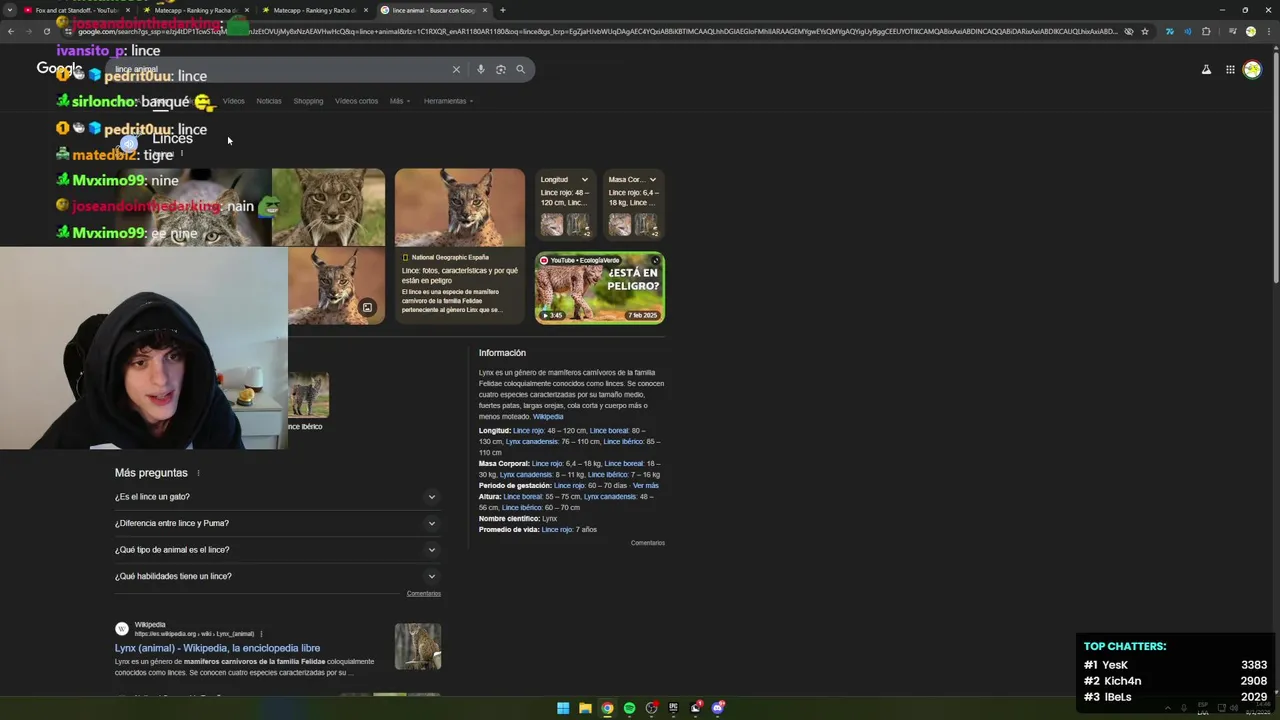Clear the Google search box text

(x=456, y=69)
